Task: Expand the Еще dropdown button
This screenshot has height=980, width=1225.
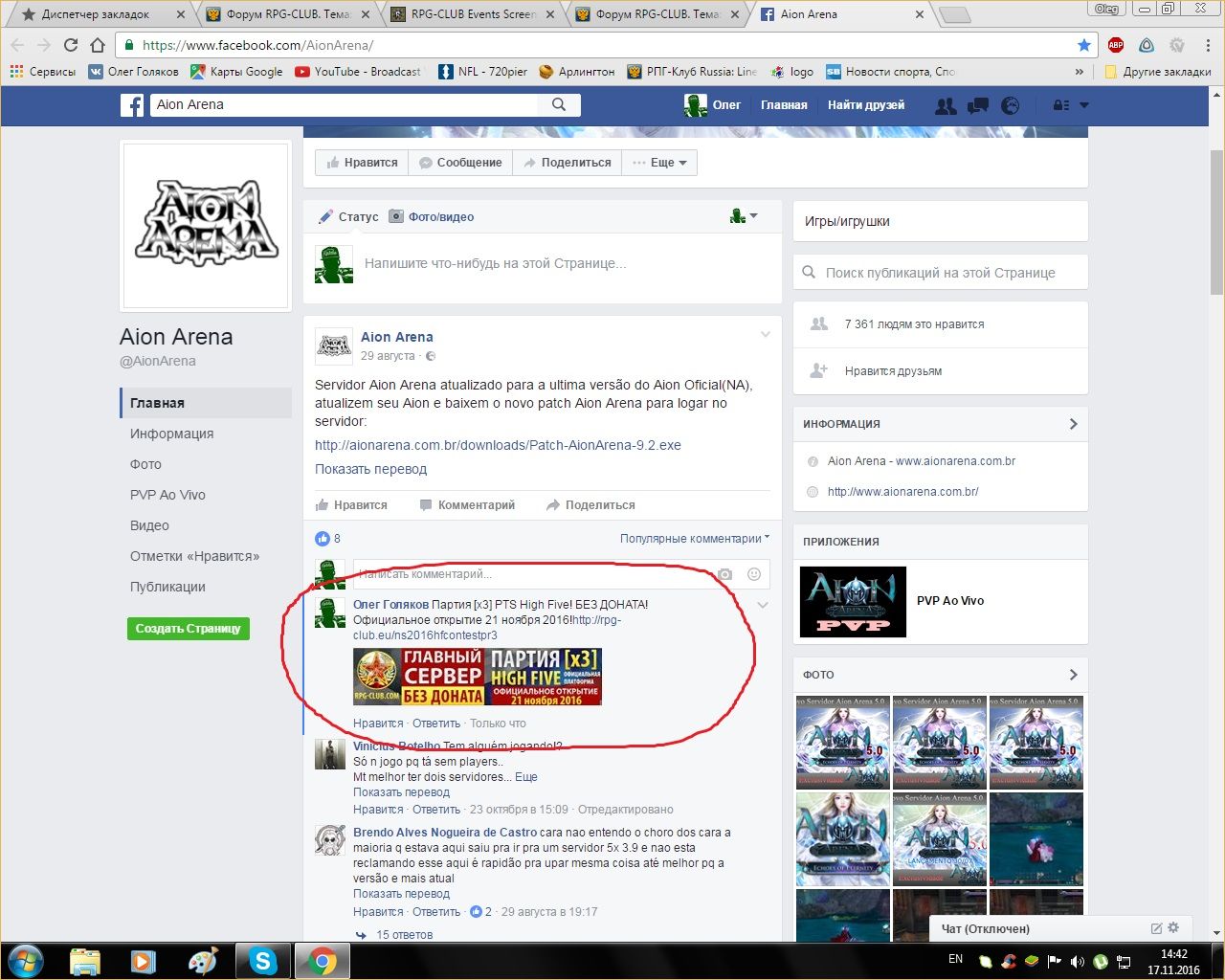Action: coord(659,163)
